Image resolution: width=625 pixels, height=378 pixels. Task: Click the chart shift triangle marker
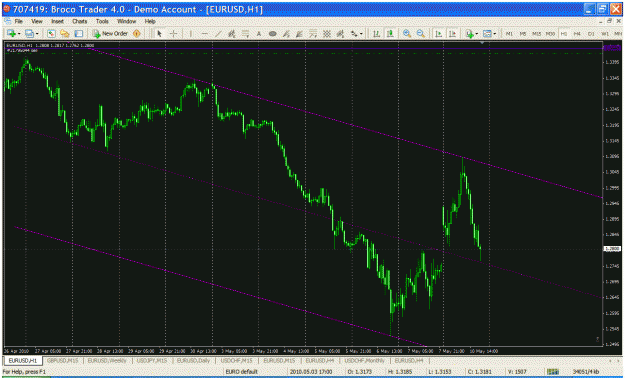tap(482, 42)
